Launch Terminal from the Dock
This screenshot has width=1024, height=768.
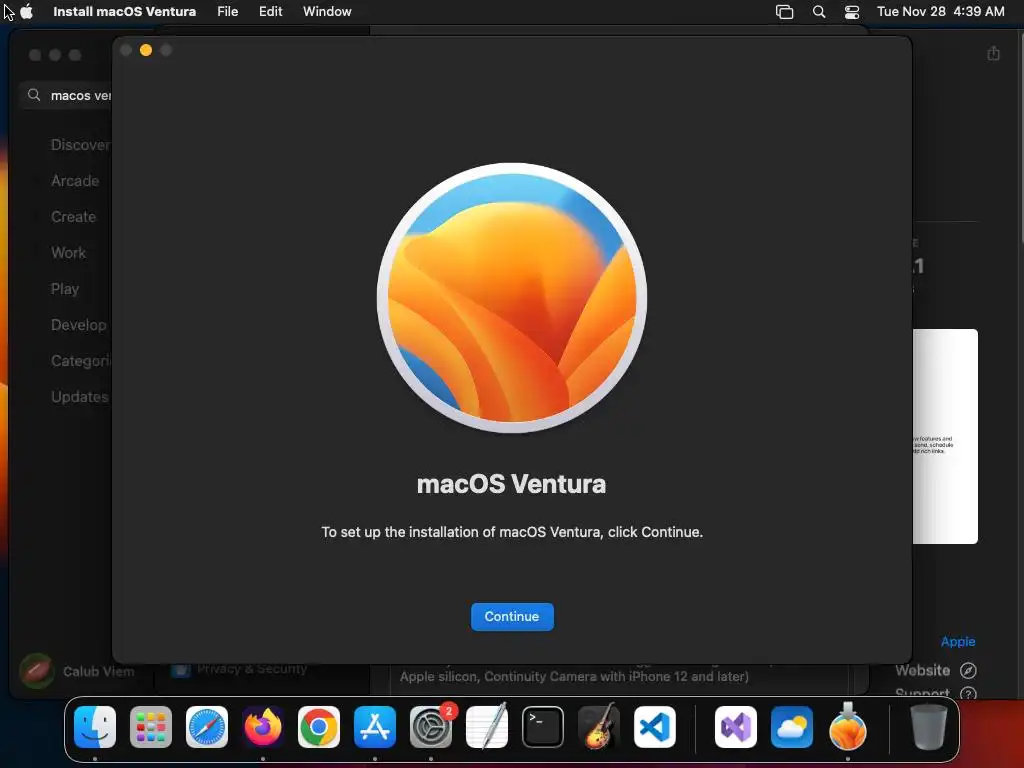click(543, 727)
